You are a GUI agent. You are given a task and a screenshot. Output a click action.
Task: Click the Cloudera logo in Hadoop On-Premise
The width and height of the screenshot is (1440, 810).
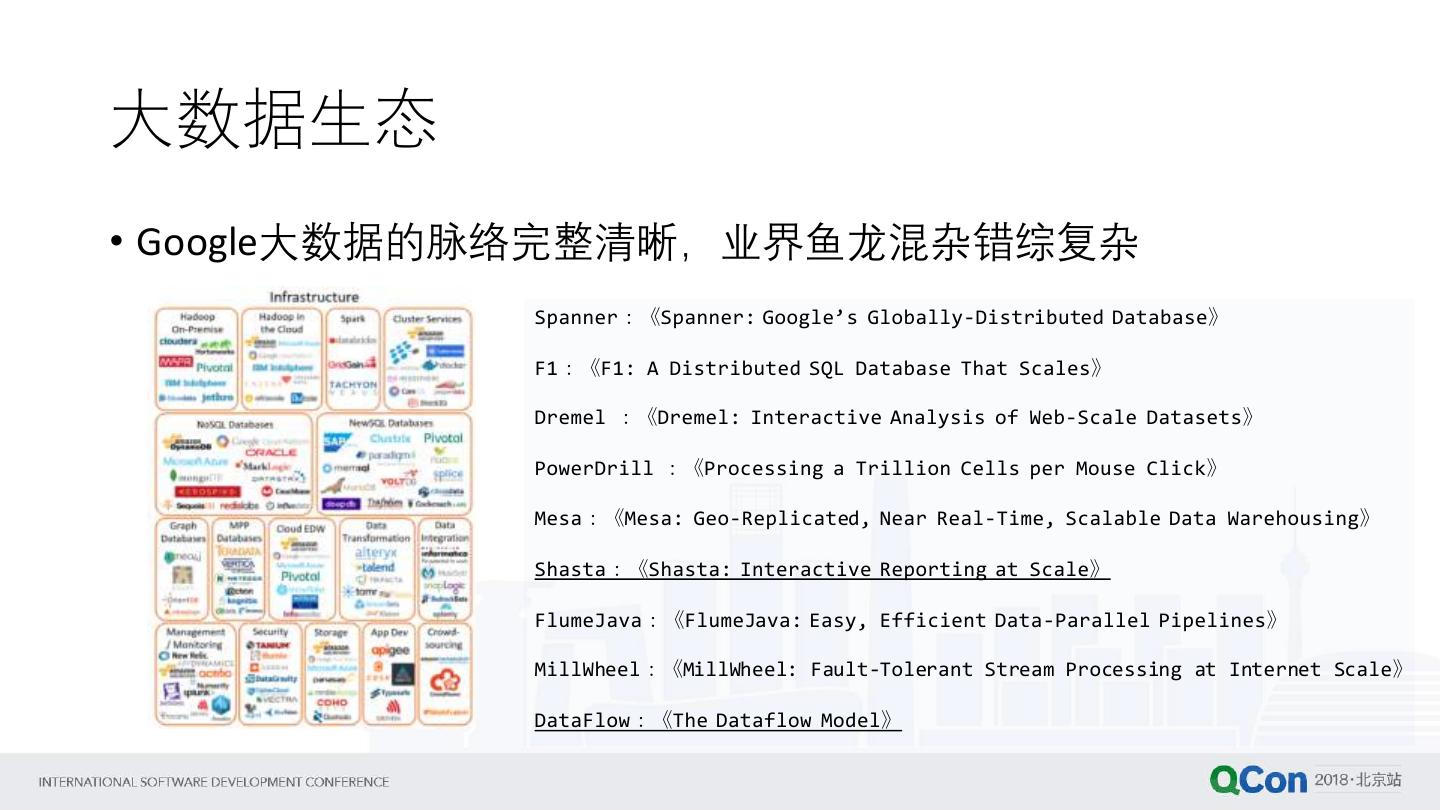pos(179,342)
